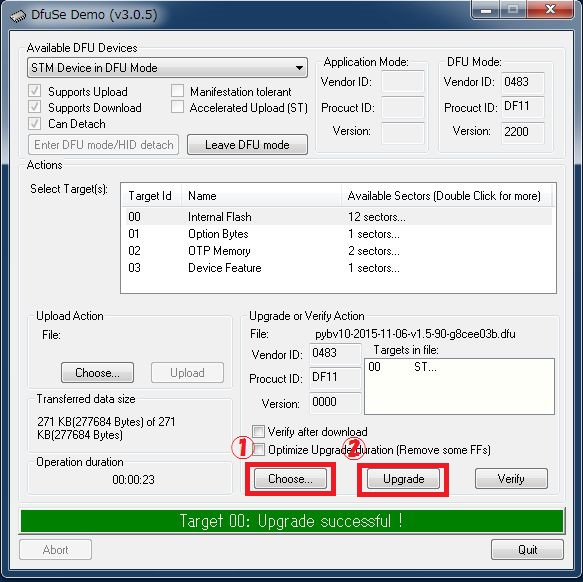Select the OTP Memory target row
The height and width of the screenshot is (582, 583).
[338, 251]
